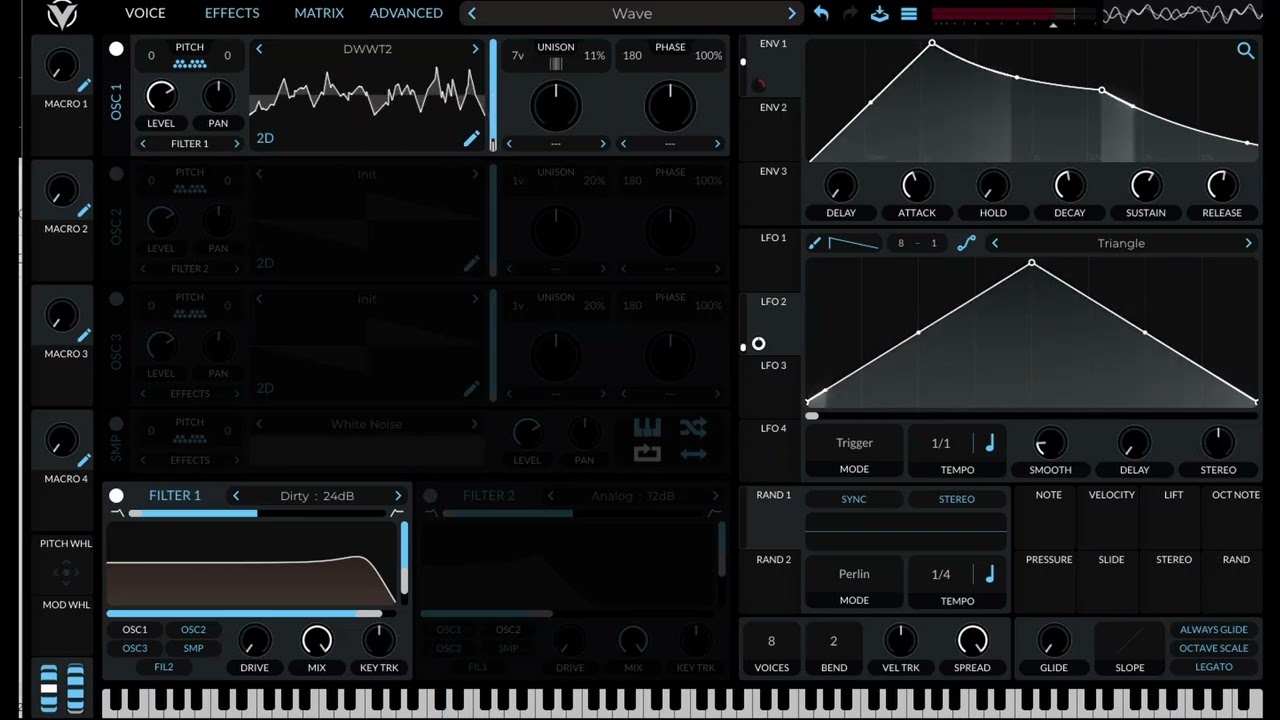Enable Oscillator 3 power toggle
Viewport: 1280px width, 720px height.
pyautogui.click(x=116, y=299)
